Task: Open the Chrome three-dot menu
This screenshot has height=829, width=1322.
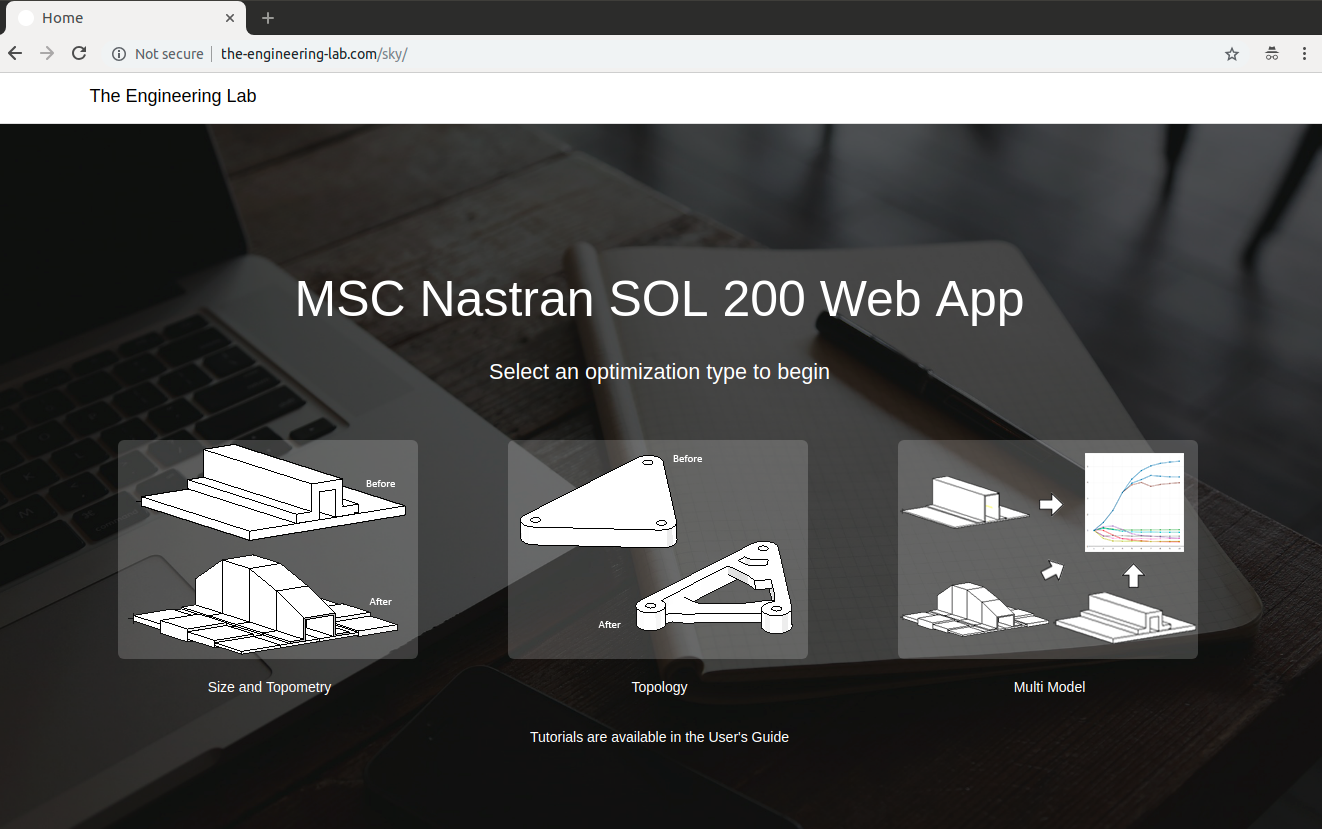Action: coord(1304,54)
